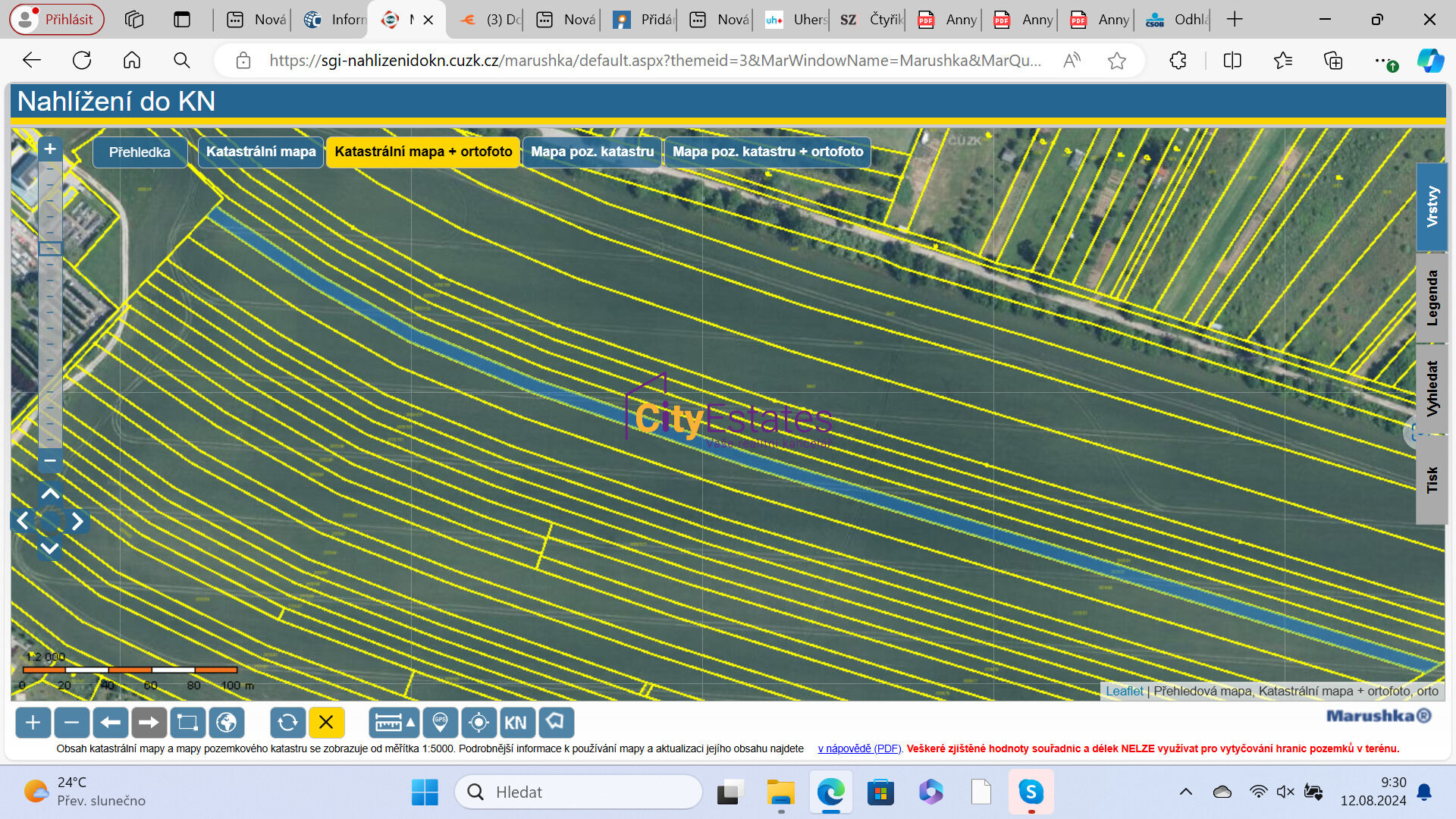Image resolution: width=1456 pixels, height=819 pixels.
Task: Open a new browser tab
Action: (1235, 20)
